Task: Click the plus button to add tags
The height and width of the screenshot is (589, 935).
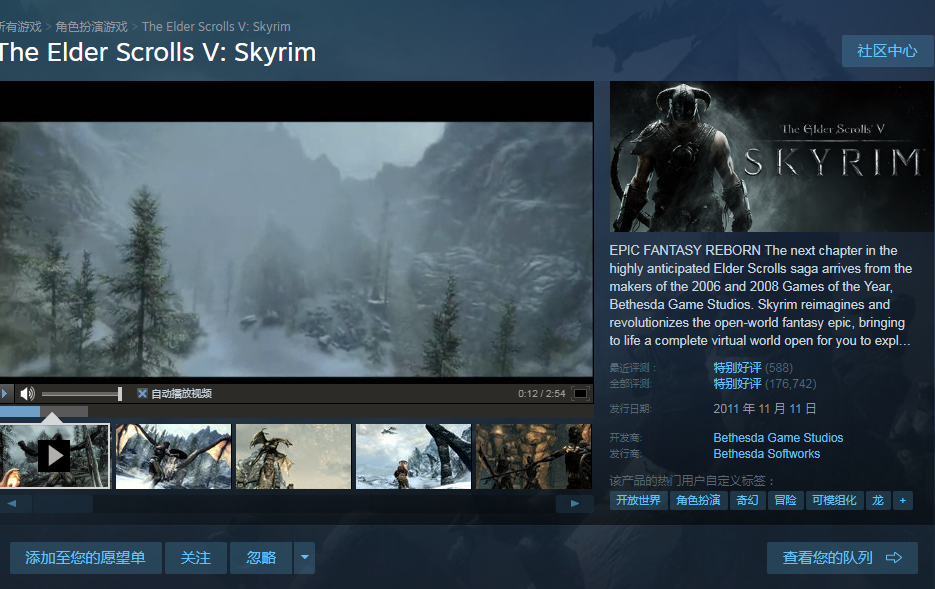Action: pos(903,500)
